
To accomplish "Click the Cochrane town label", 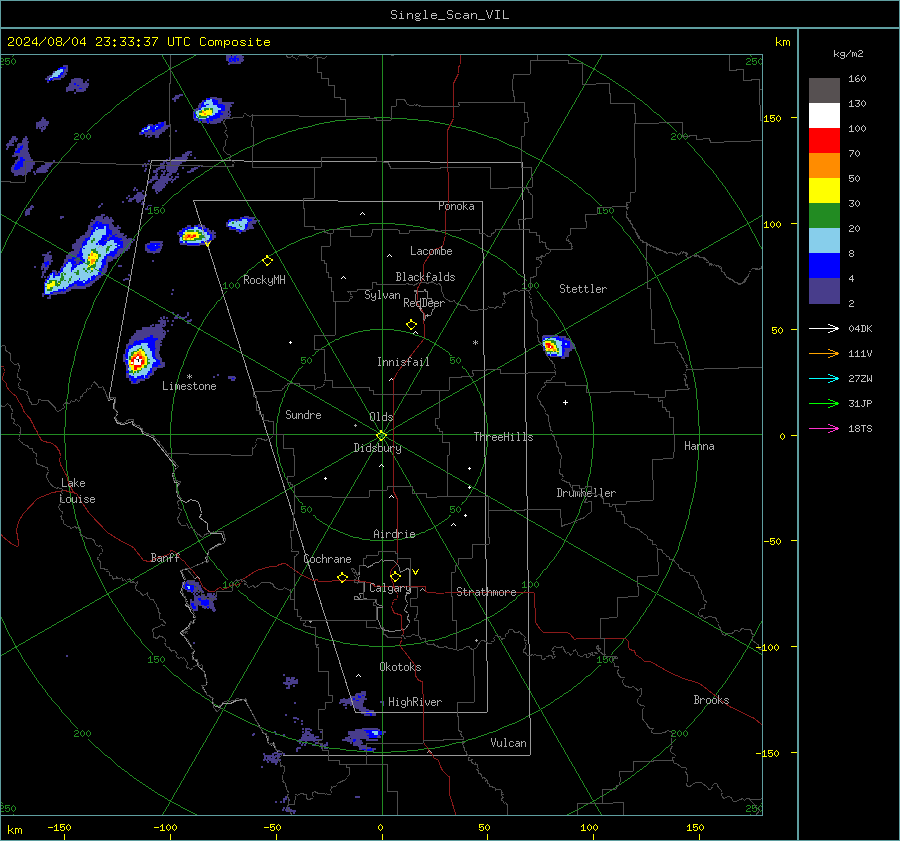I will click(x=327, y=559).
